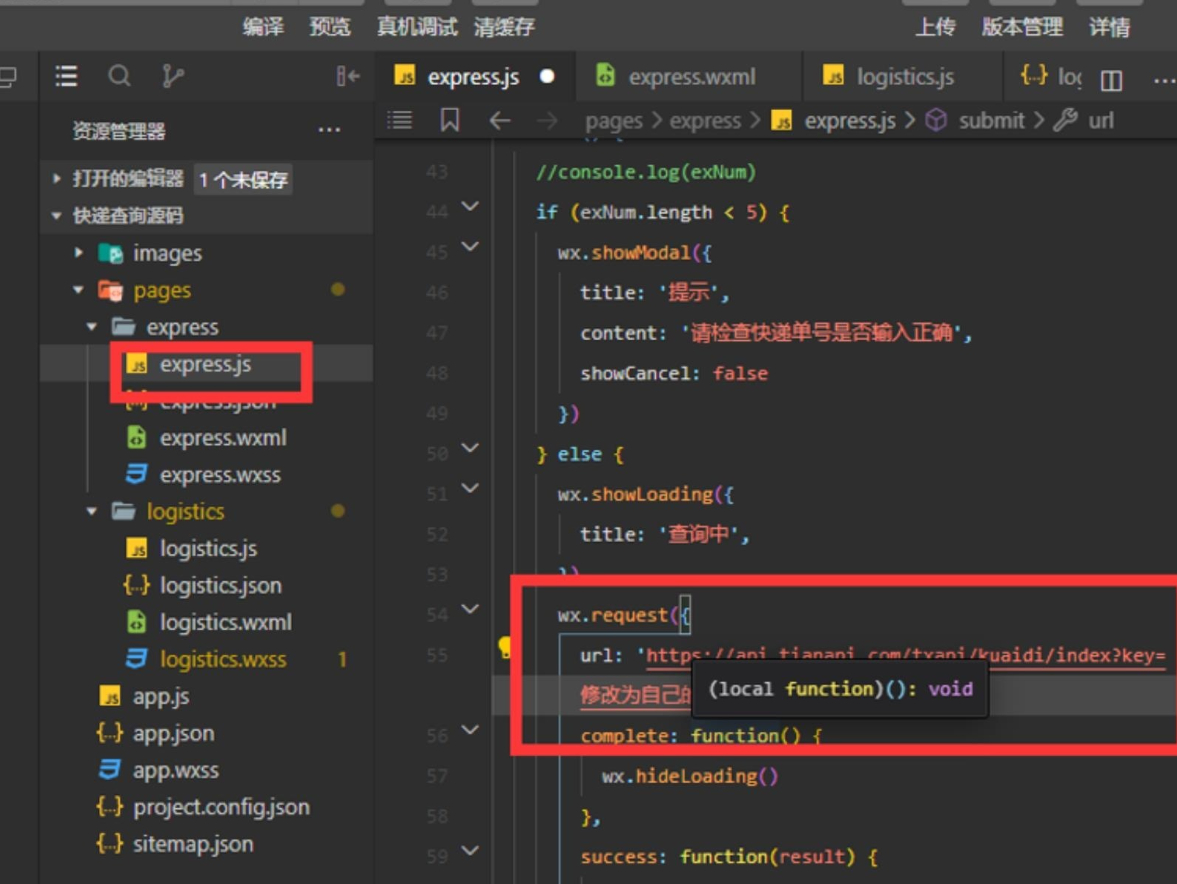Open app.json in the file tree

pos(173,733)
